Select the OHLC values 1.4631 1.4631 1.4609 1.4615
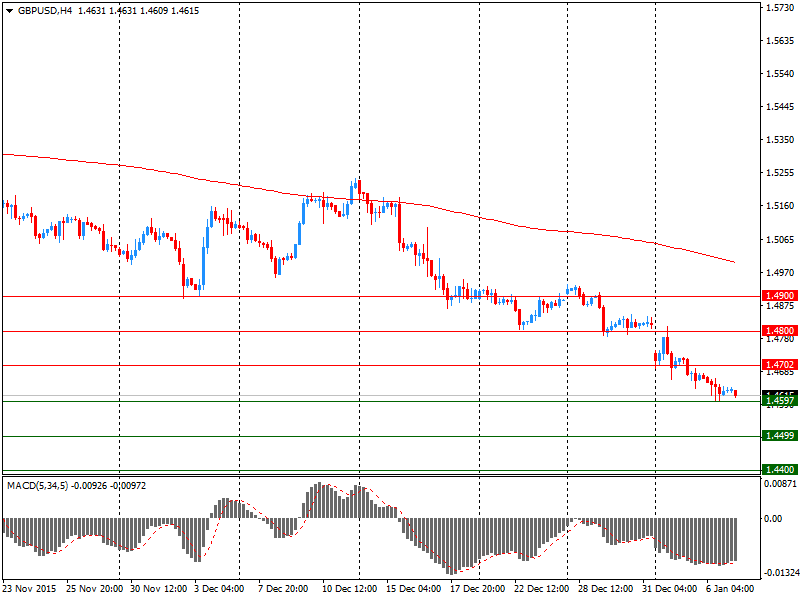This screenshot has height=600, width=800. tap(138, 11)
